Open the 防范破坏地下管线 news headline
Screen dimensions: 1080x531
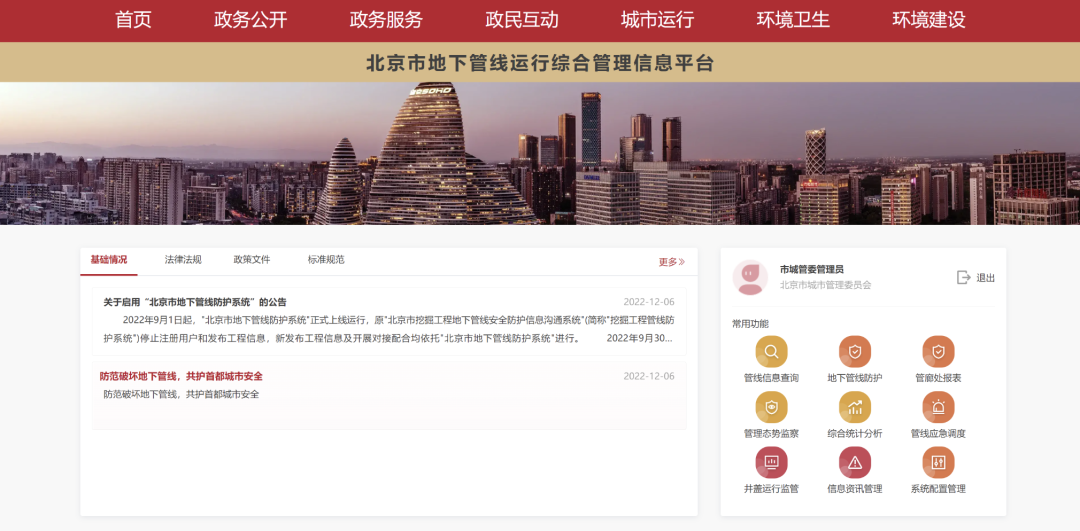[x=181, y=377]
